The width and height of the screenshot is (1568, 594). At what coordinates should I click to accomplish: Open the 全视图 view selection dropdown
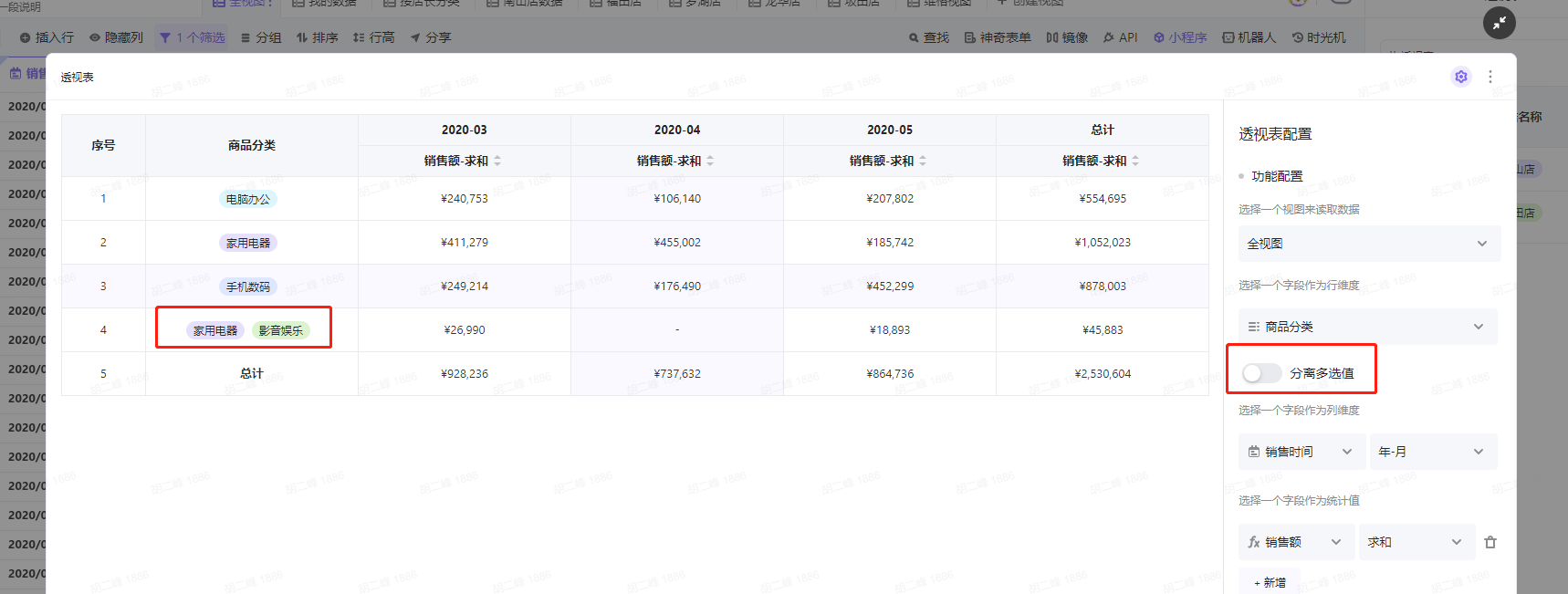click(x=1369, y=244)
